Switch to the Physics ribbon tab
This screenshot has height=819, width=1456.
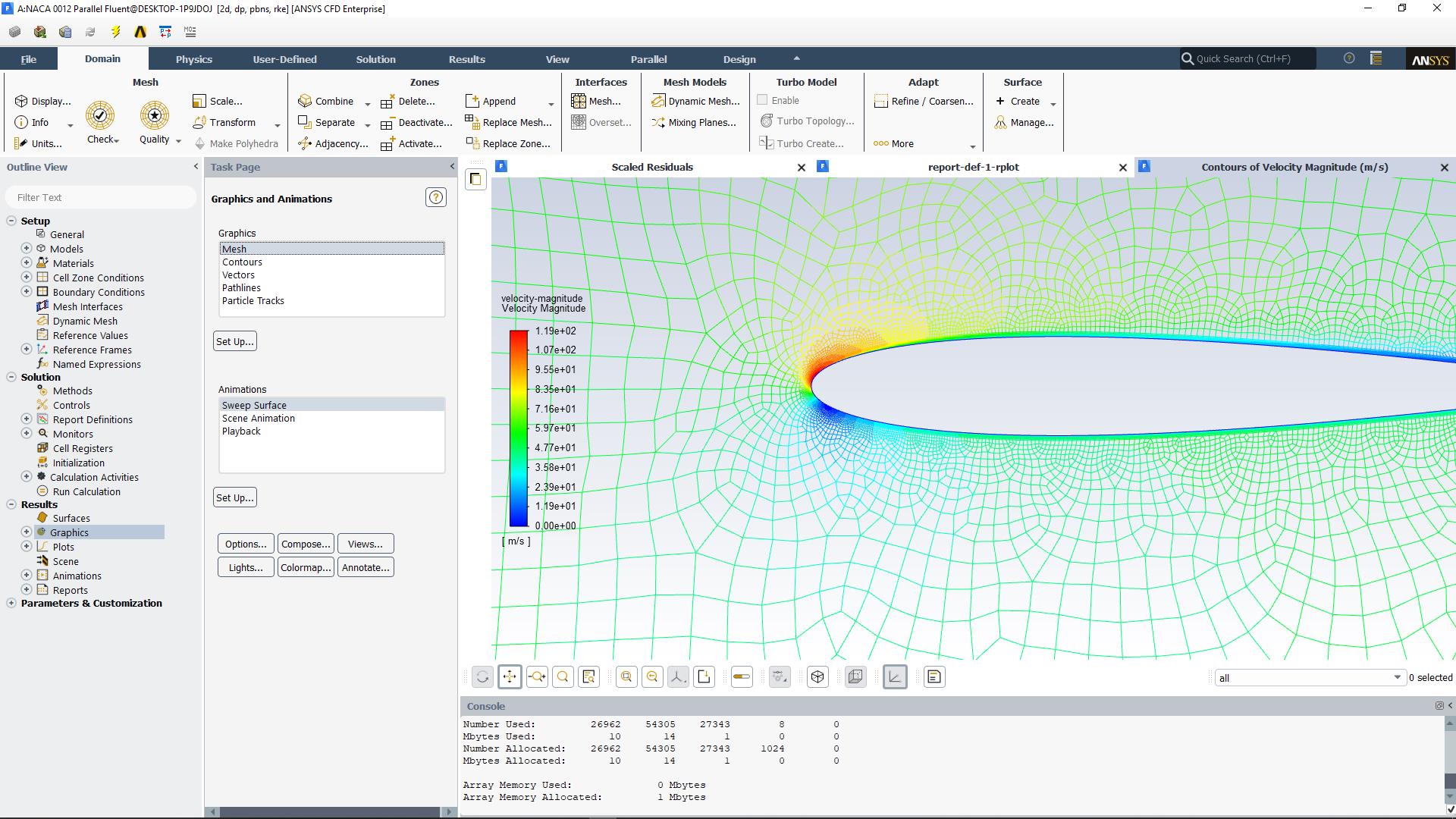click(194, 59)
